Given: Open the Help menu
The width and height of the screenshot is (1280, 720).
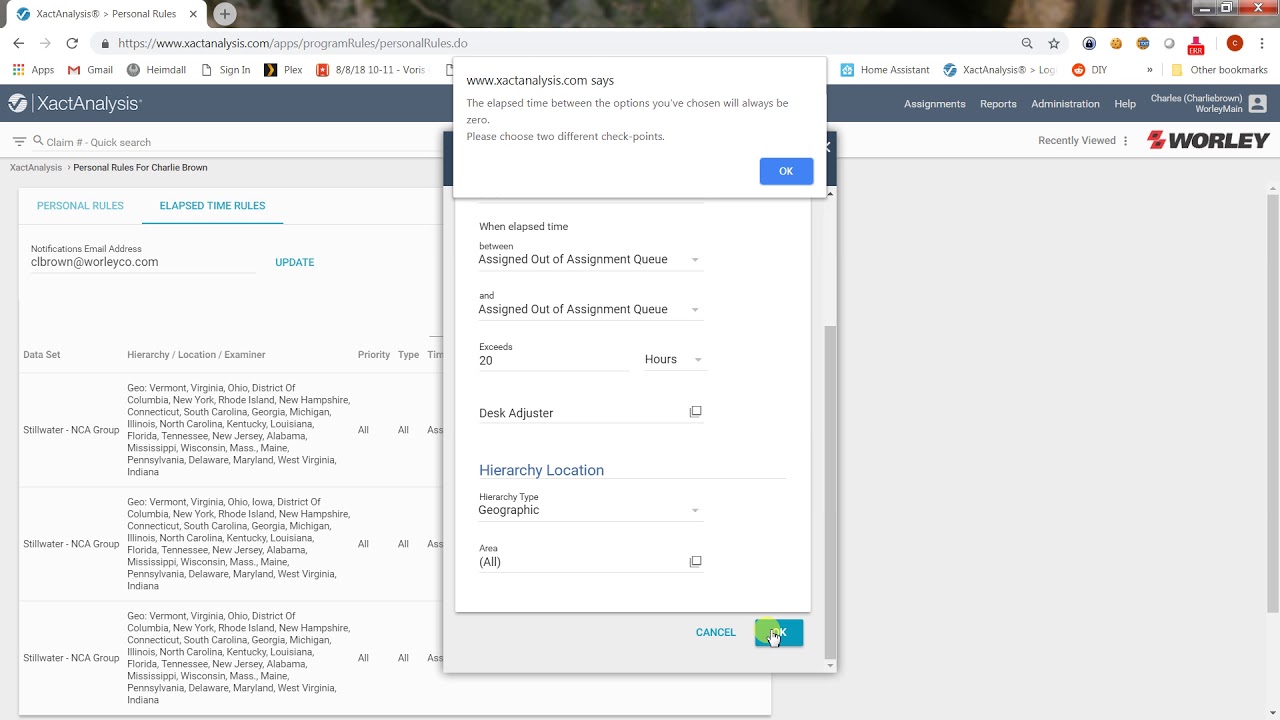Looking at the screenshot, I should [x=1125, y=104].
